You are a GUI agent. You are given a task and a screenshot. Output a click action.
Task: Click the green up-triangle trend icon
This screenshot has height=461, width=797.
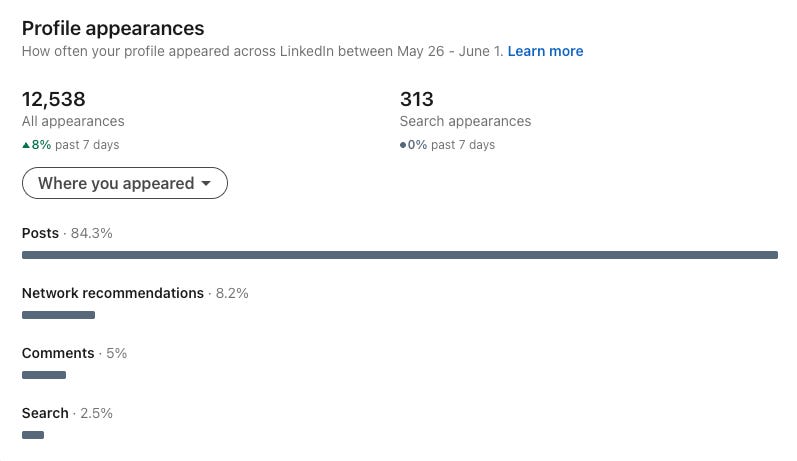(26, 145)
